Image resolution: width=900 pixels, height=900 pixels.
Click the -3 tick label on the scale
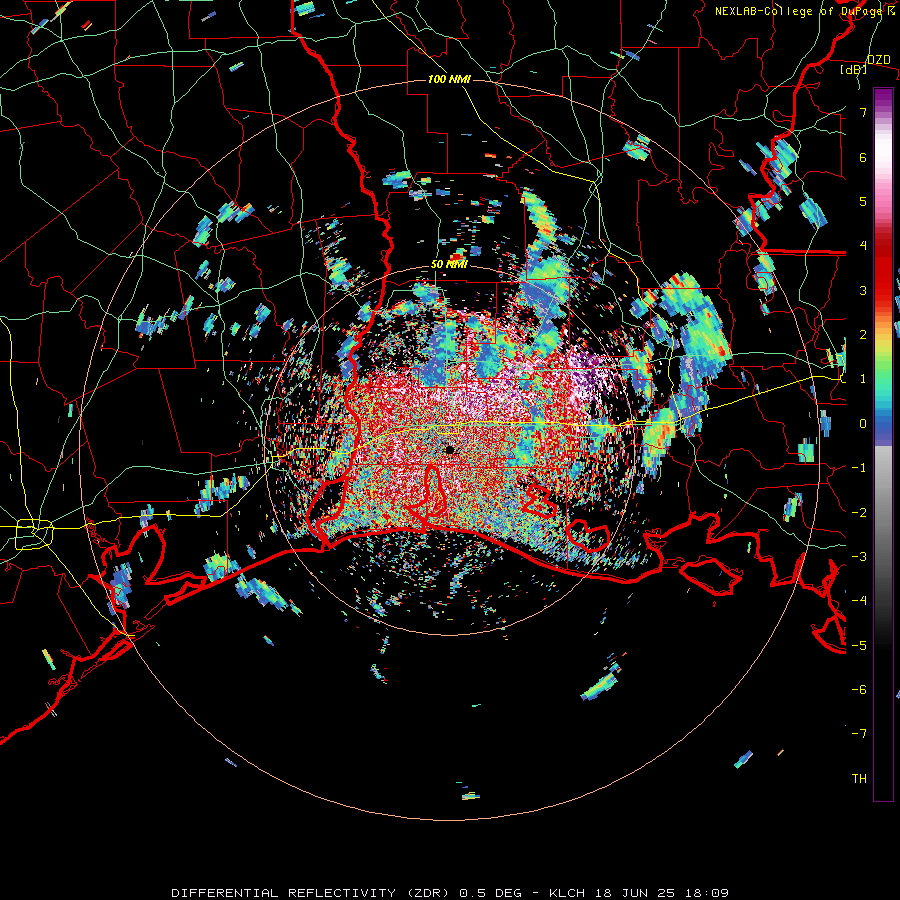[859, 556]
